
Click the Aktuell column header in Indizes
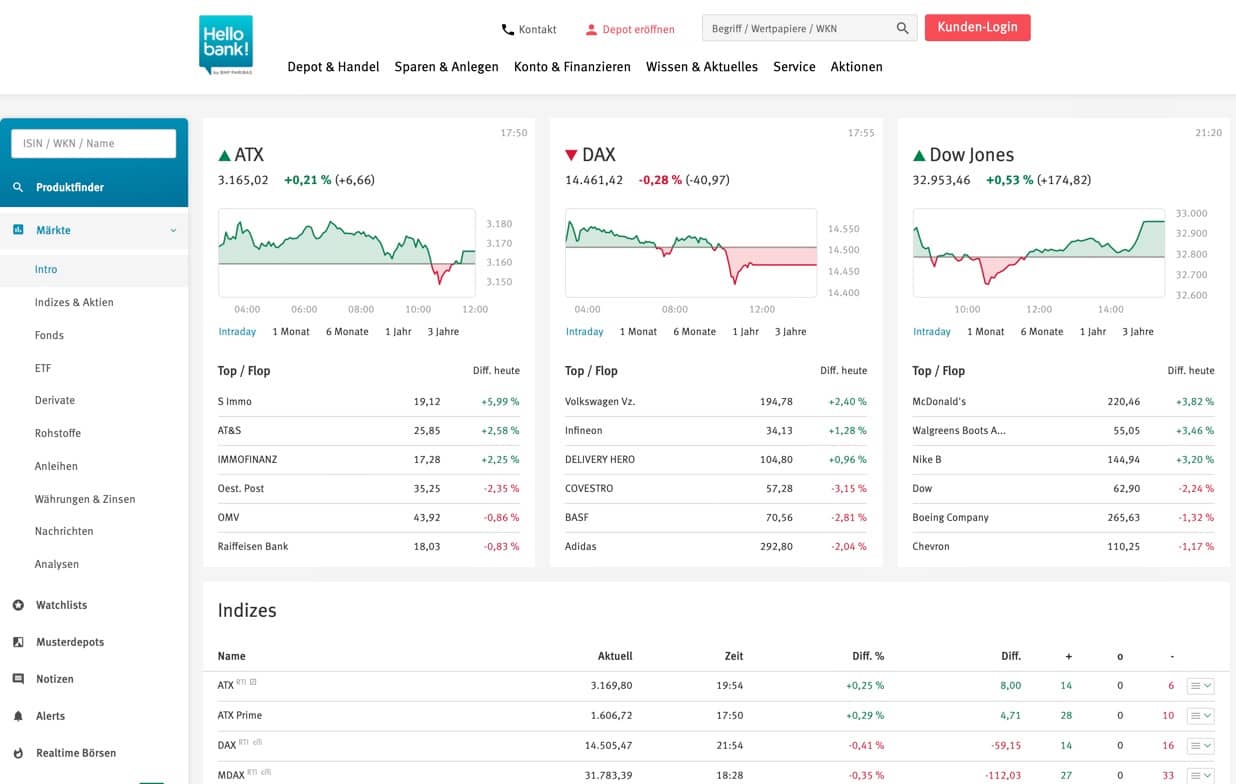615,656
